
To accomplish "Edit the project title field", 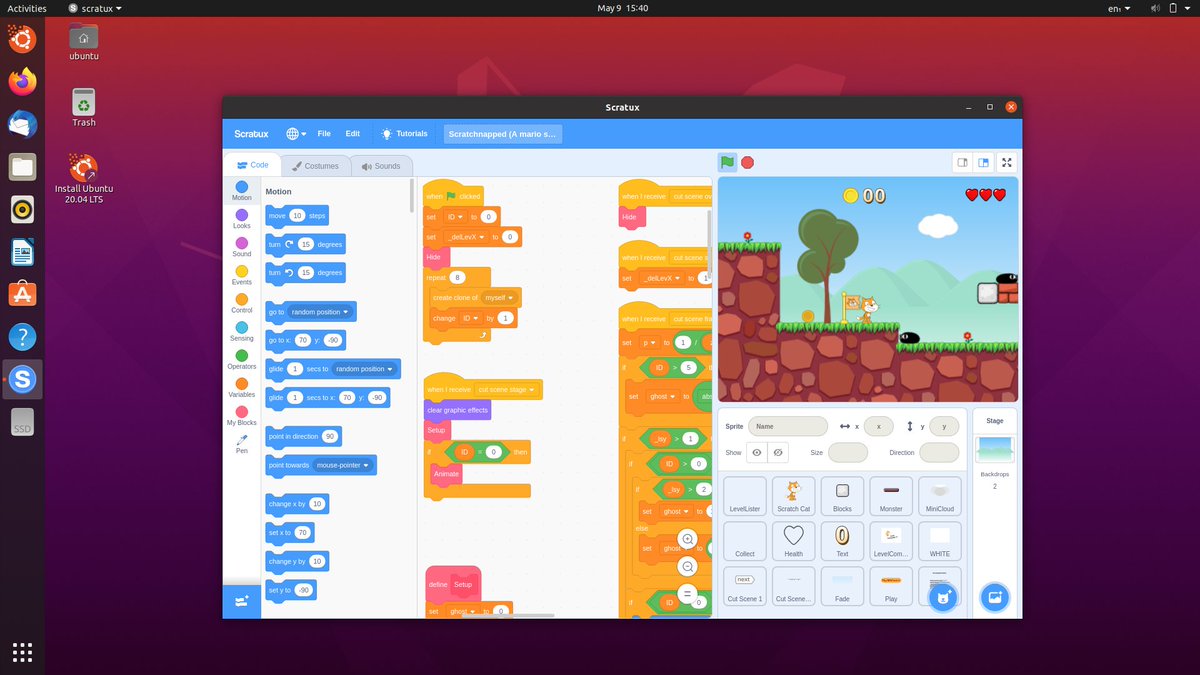I will pos(503,134).
